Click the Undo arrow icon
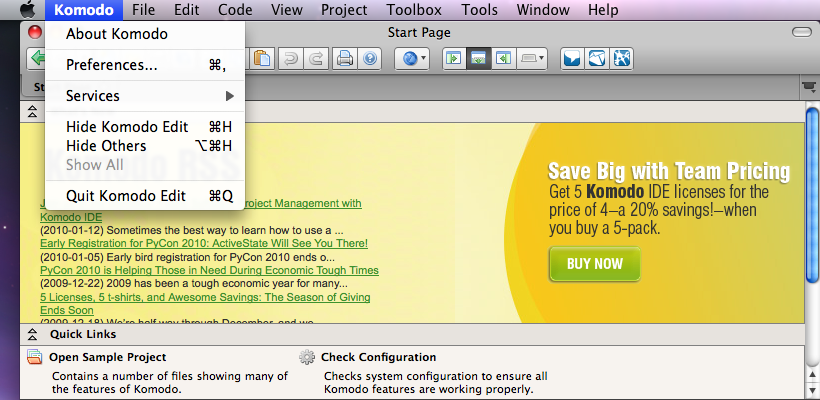820x400 pixels. pos(291,59)
